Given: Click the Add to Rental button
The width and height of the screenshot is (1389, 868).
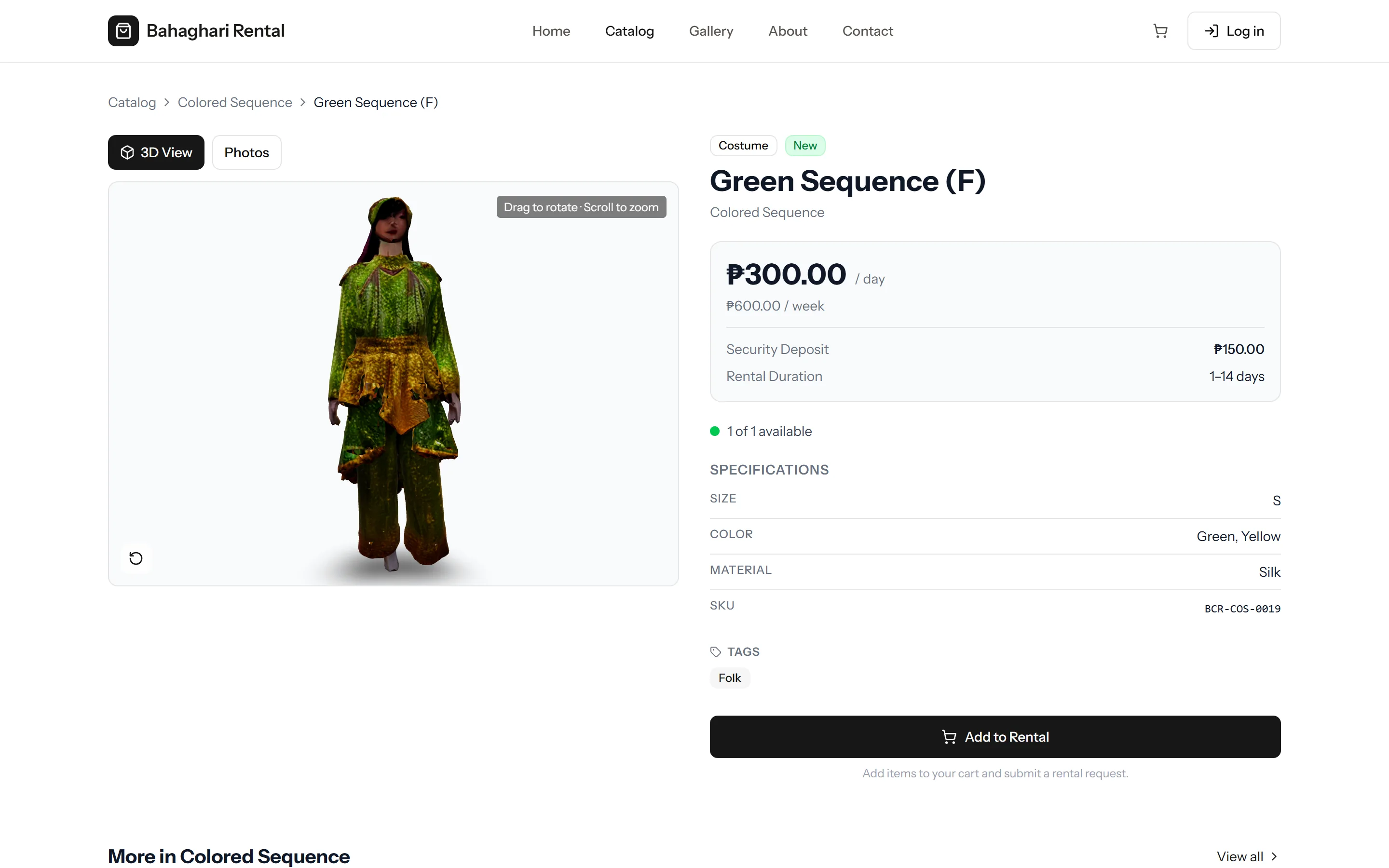Looking at the screenshot, I should click(x=994, y=736).
